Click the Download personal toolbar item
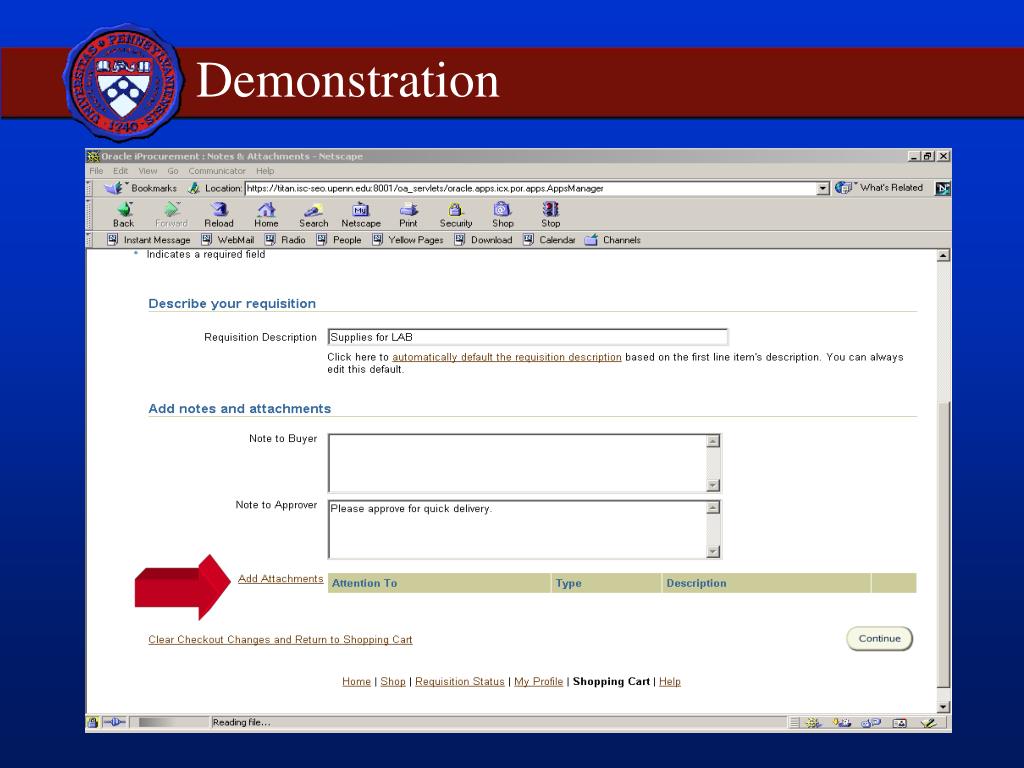This screenshot has width=1024, height=768. click(x=484, y=240)
